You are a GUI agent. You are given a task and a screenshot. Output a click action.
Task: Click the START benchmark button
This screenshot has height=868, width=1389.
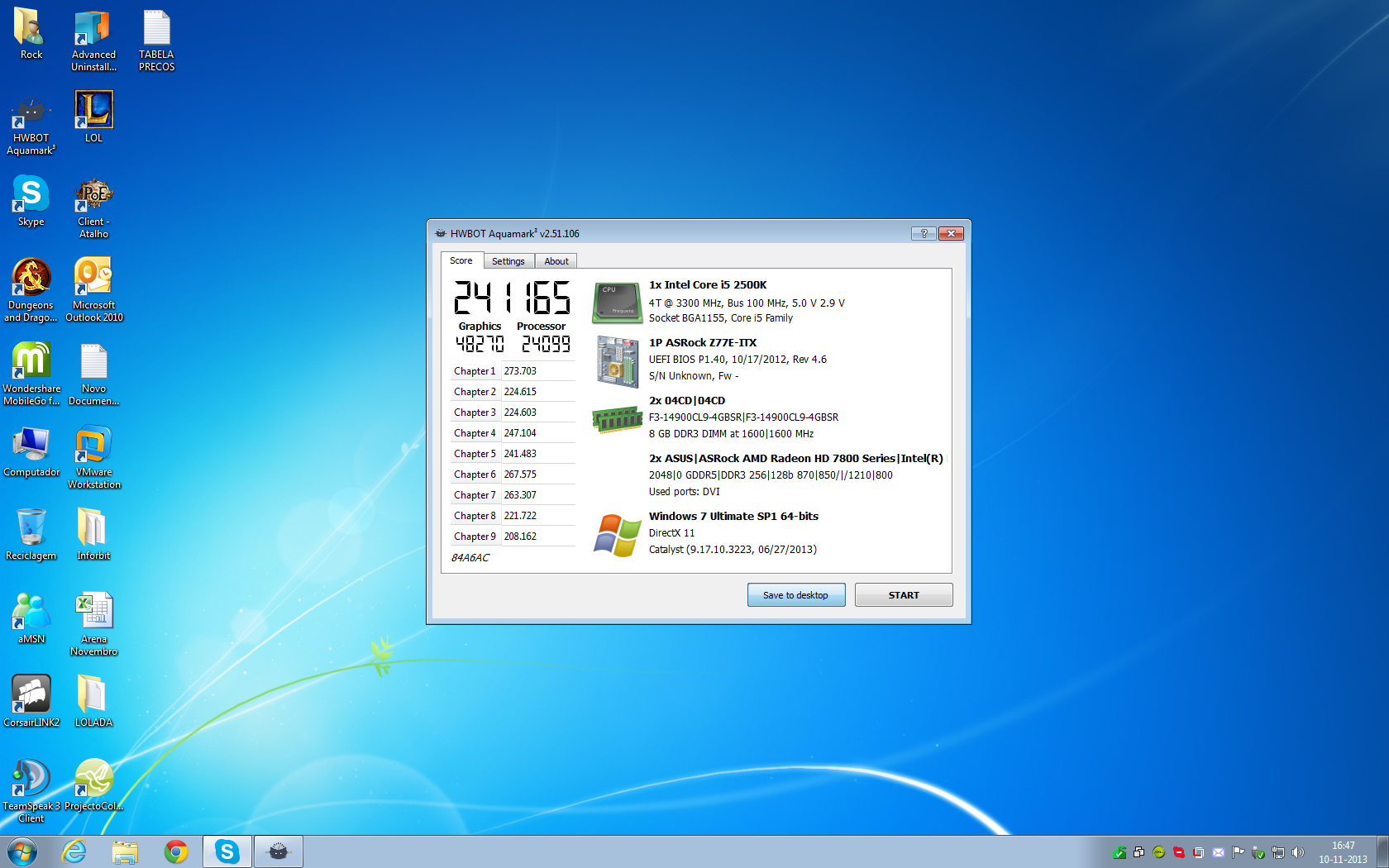pyautogui.click(x=904, y=595)
